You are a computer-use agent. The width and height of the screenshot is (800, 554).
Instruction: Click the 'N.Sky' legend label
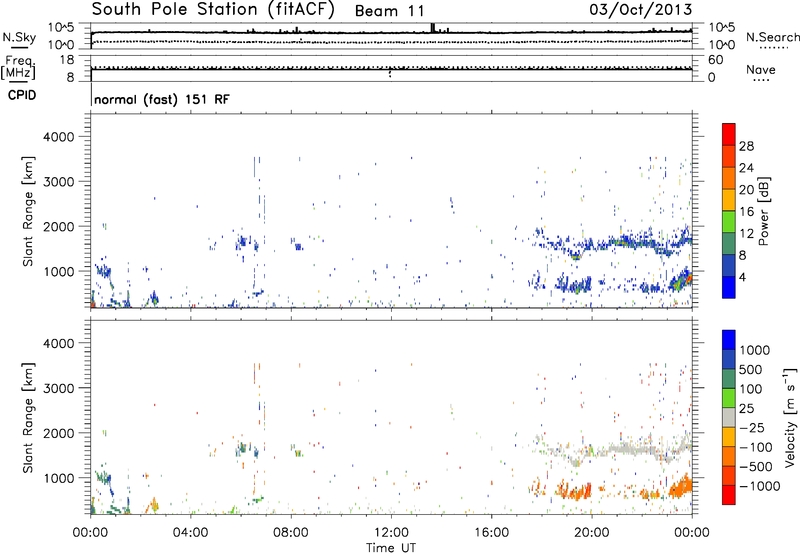[19, 37]
